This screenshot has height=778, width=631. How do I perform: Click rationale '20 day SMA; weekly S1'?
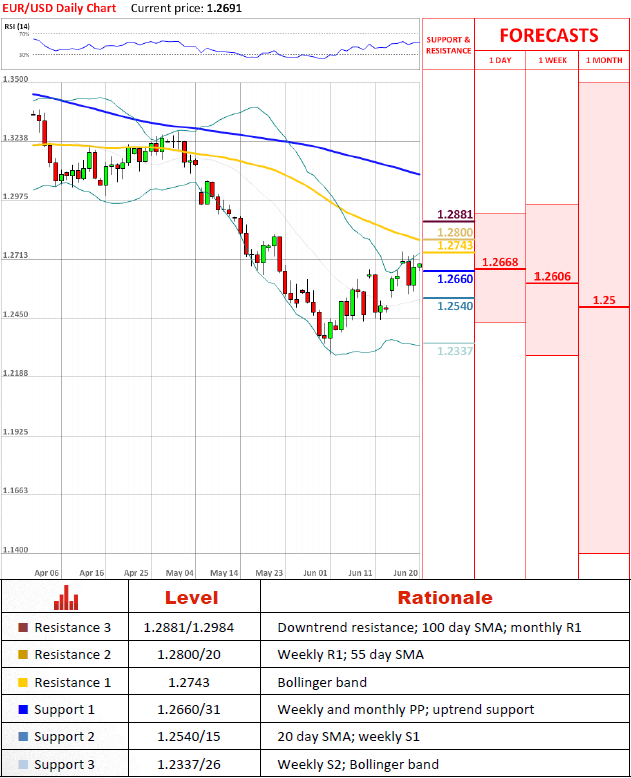(x=348, y=736)
